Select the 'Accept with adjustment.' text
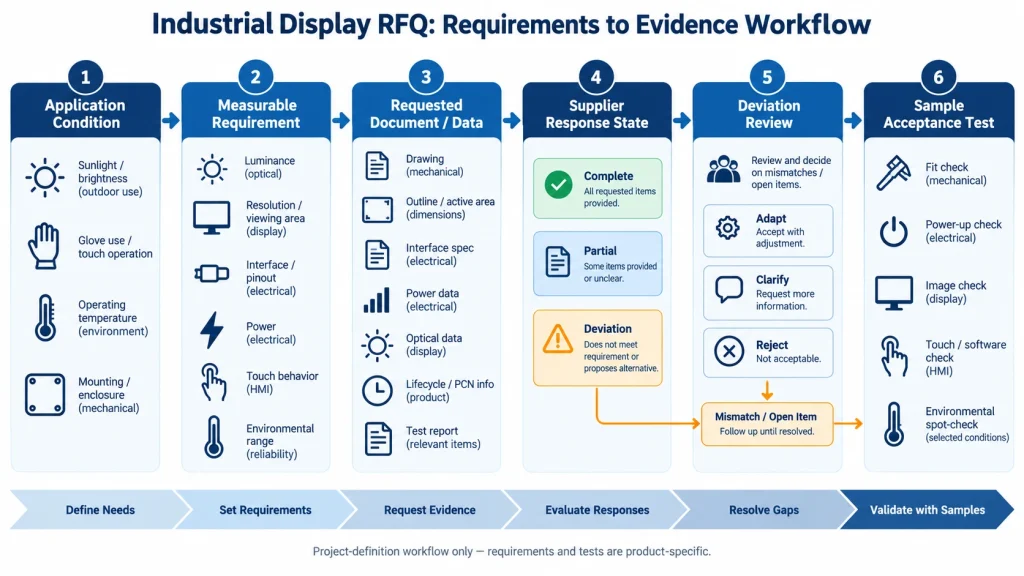Viewport: 1024px width, 576px height. click(x=780, y=238)
